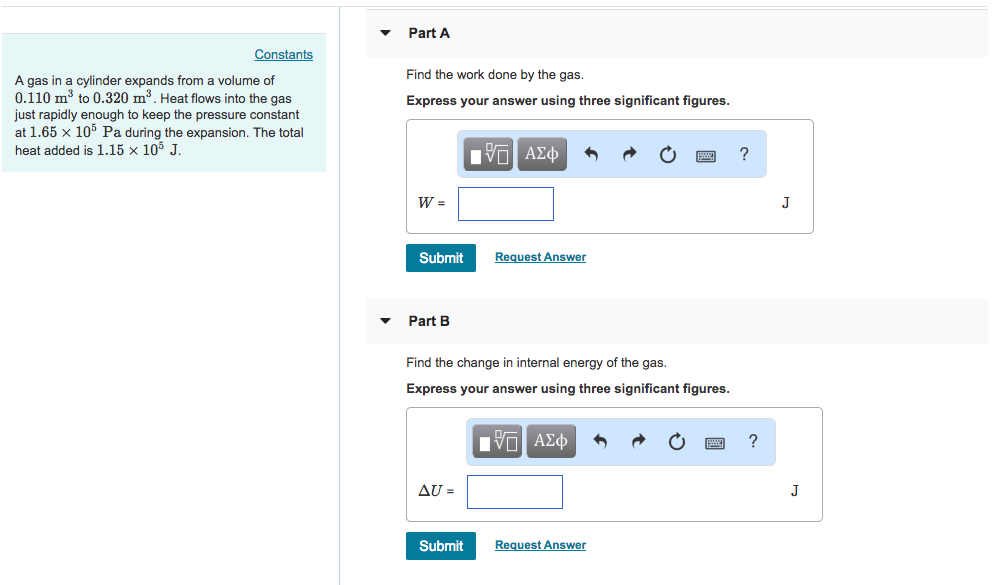
Task: Click the help question mark in Part A toolbar
Action: tap(743, 153)
